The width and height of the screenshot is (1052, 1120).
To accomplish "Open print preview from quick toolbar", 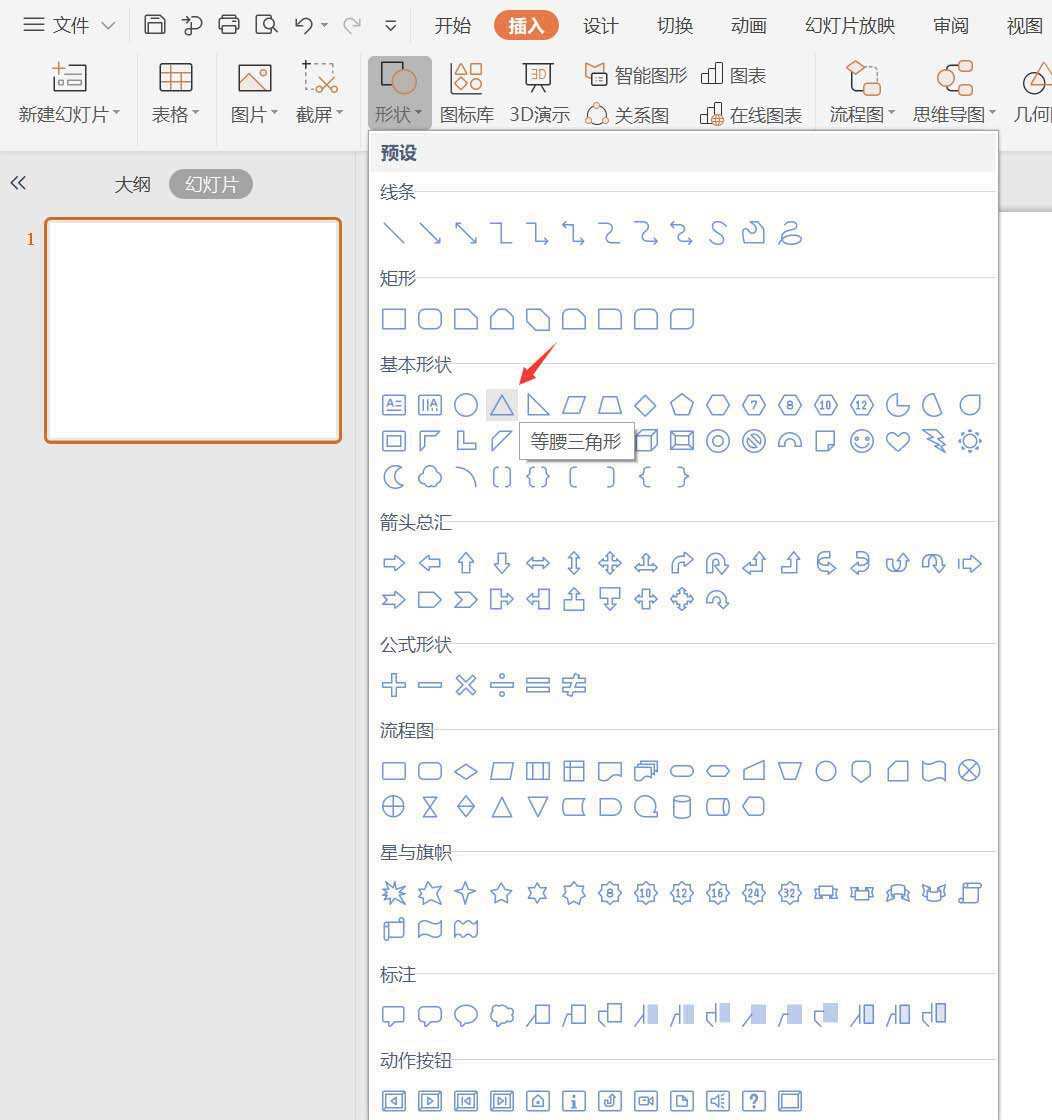I will click(266, 25).
